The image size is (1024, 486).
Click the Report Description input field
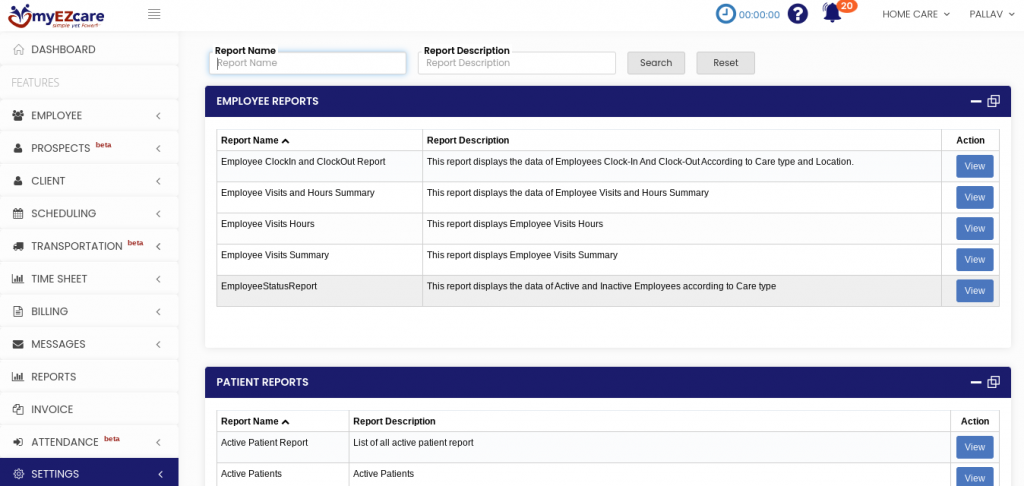coord(516,63)
